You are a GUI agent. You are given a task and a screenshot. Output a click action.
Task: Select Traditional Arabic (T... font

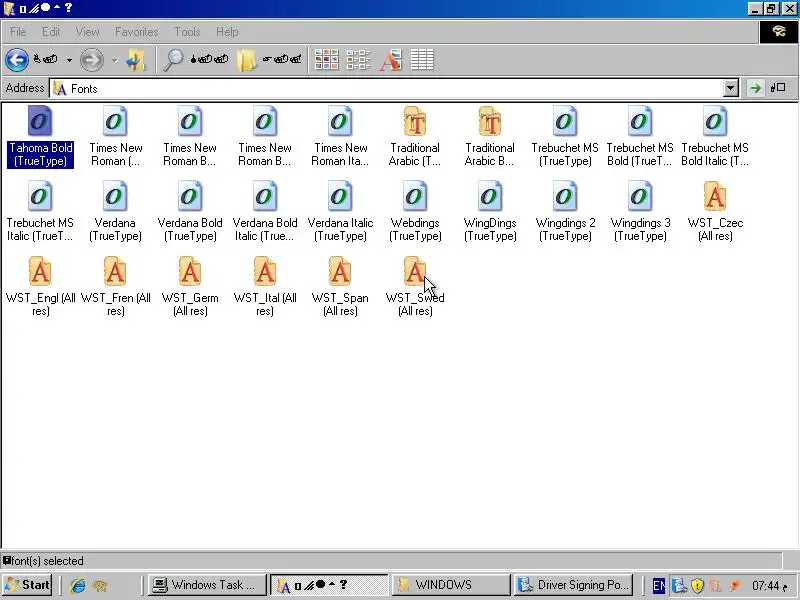[x=415, y=136]
